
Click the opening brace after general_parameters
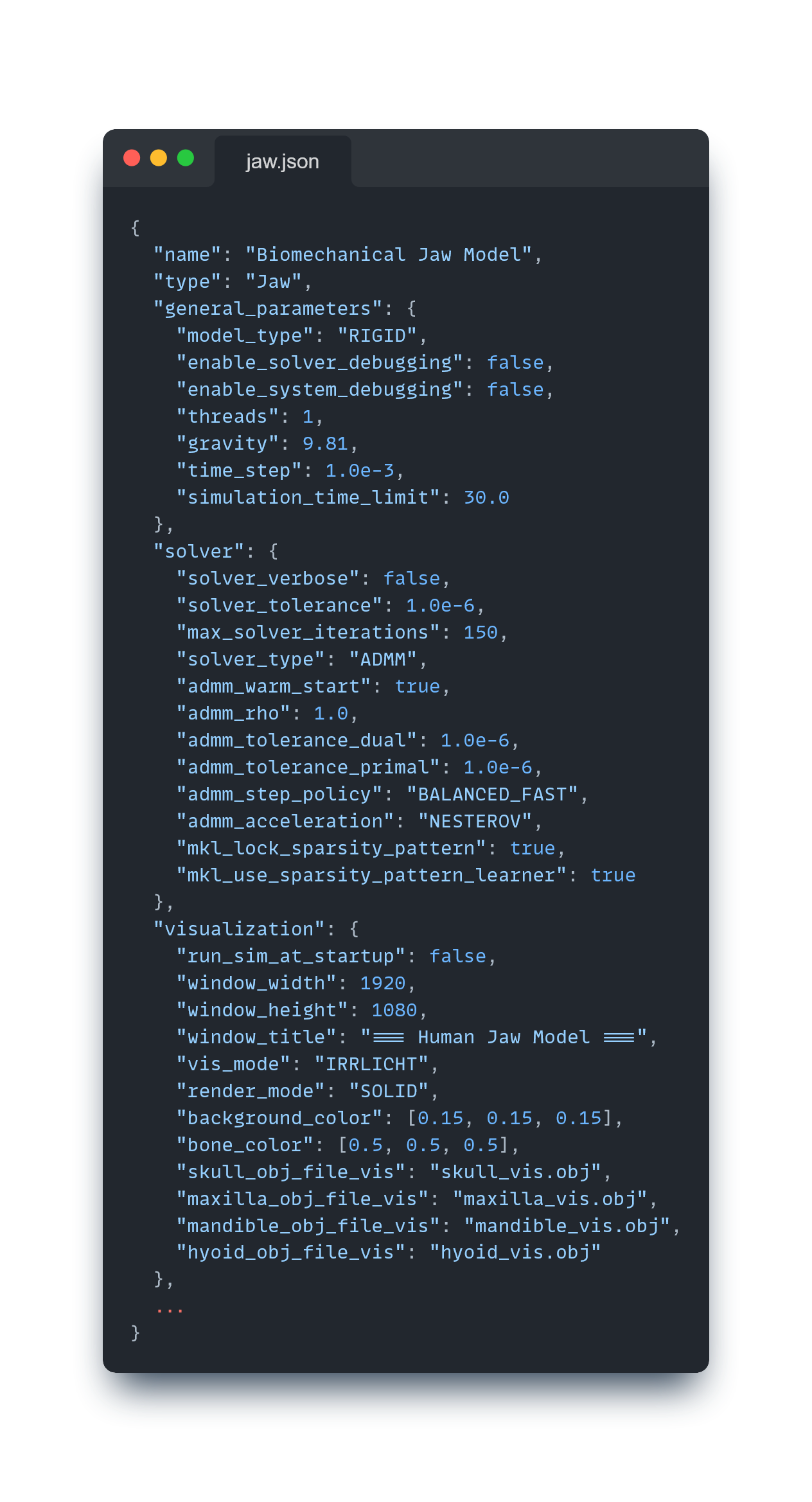(x=412, y=309)
